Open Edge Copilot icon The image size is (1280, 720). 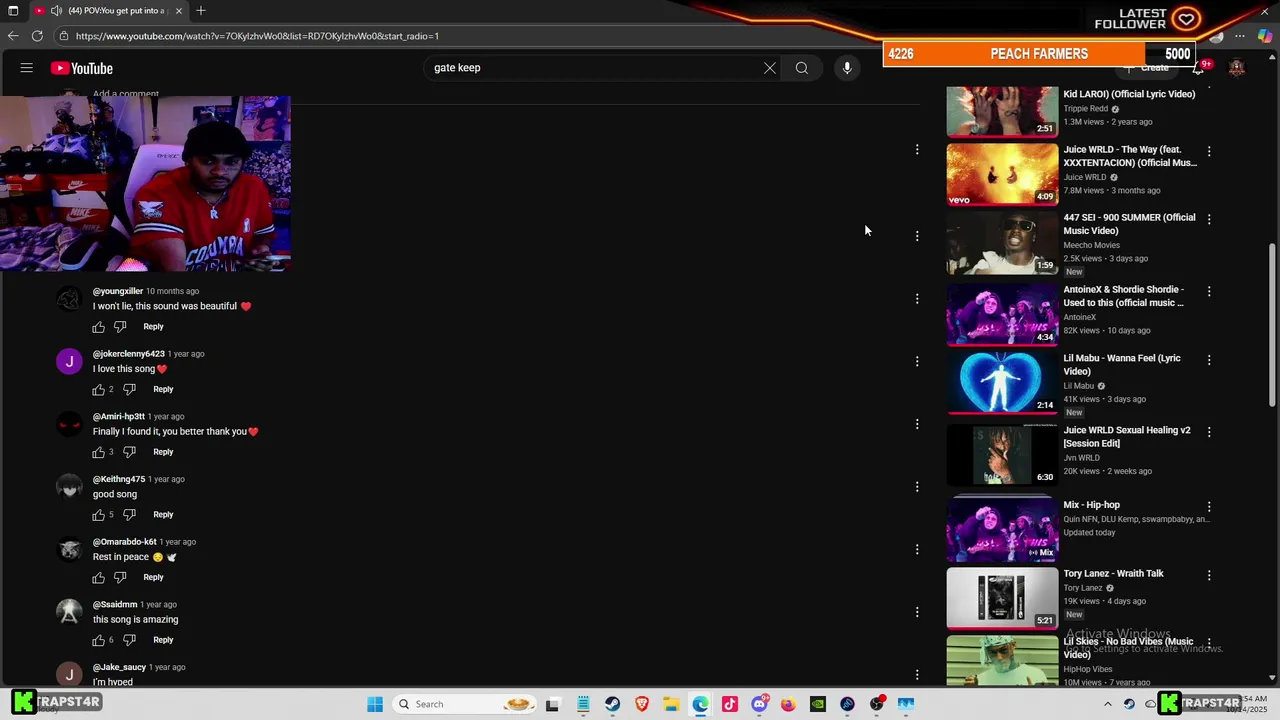pyautogui.click(x=1265, y=36)
